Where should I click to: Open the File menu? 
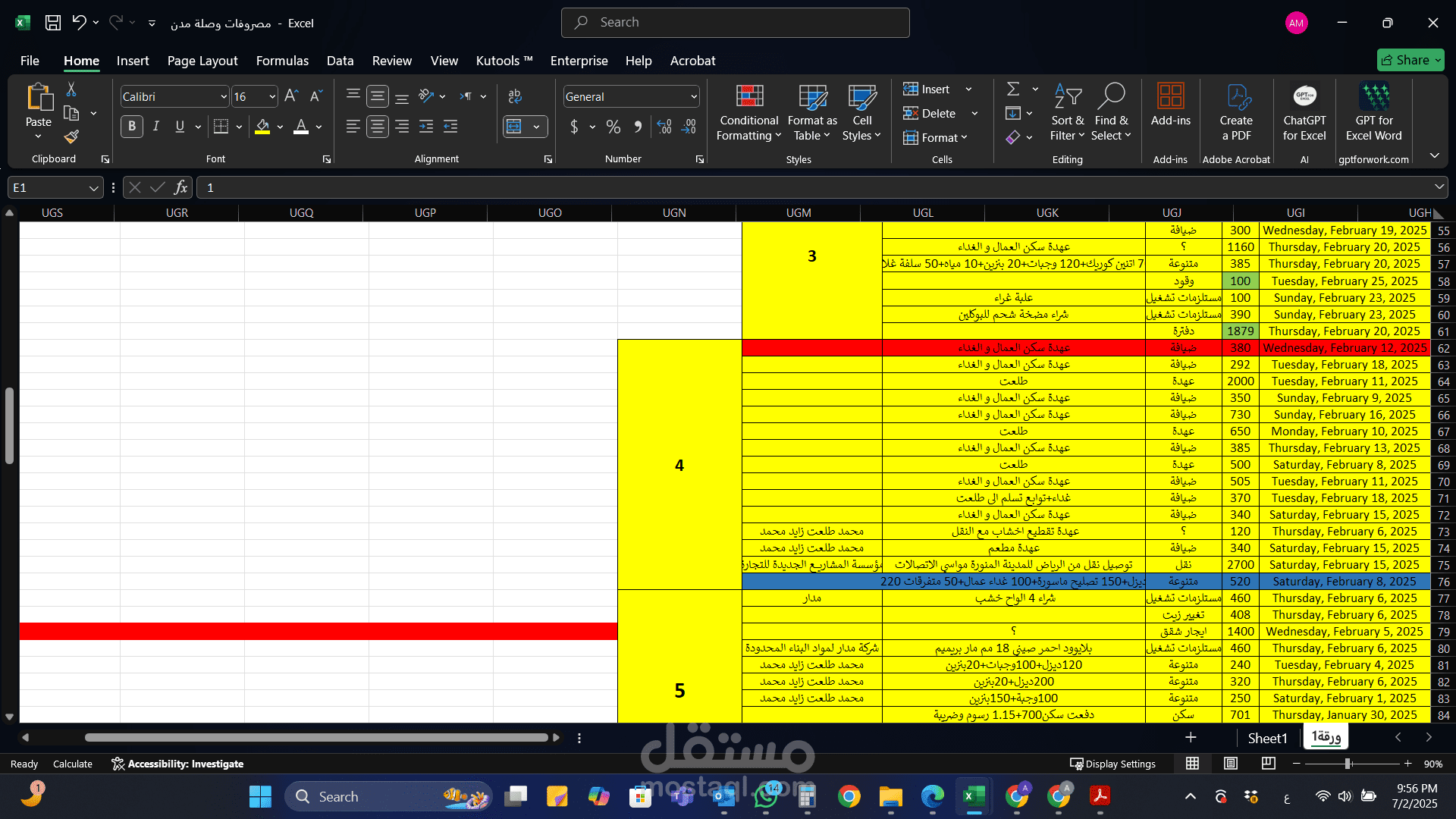click(x=30, y=61)
